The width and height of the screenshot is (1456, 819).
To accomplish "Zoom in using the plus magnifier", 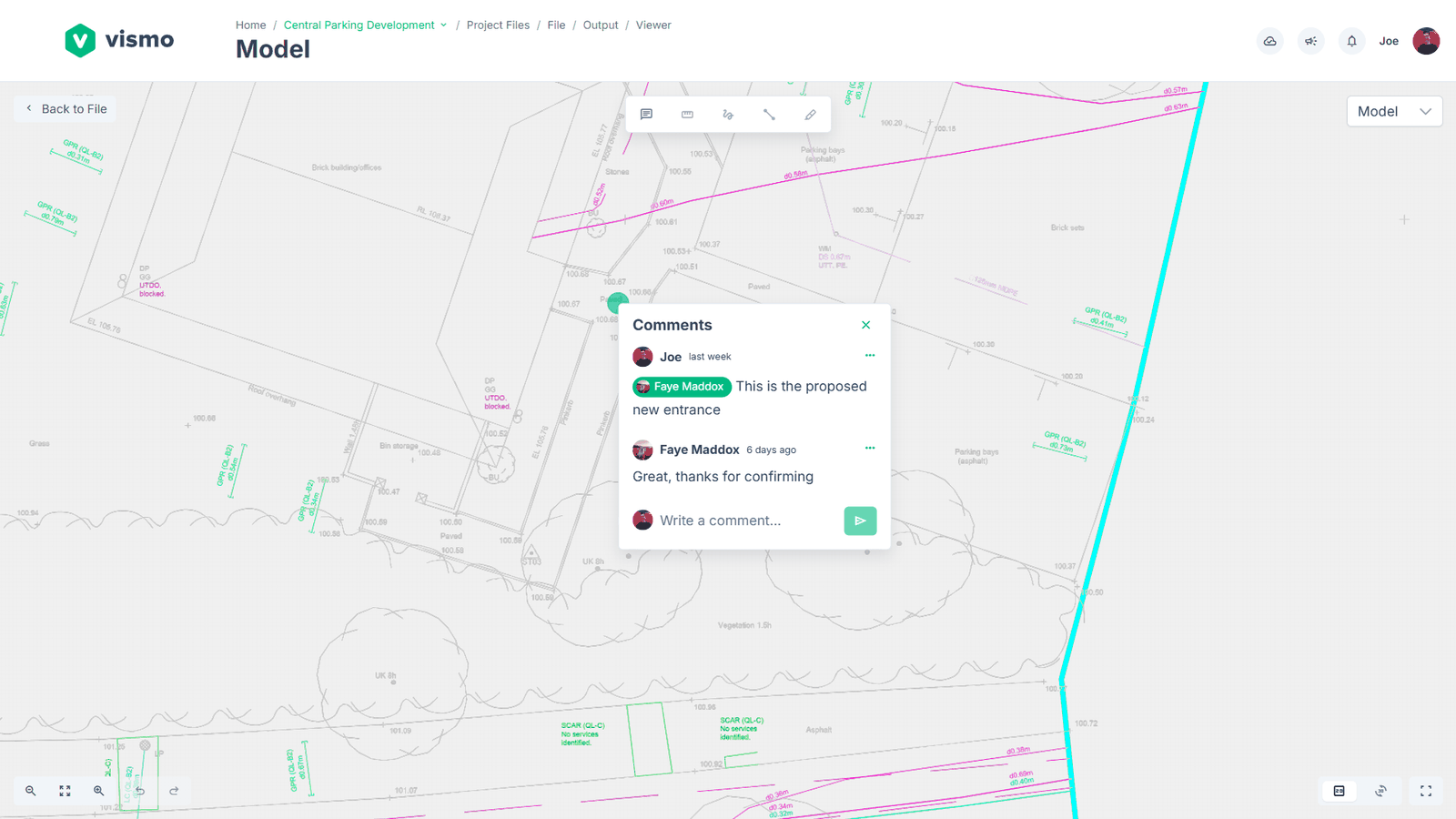I will point(98,791).
